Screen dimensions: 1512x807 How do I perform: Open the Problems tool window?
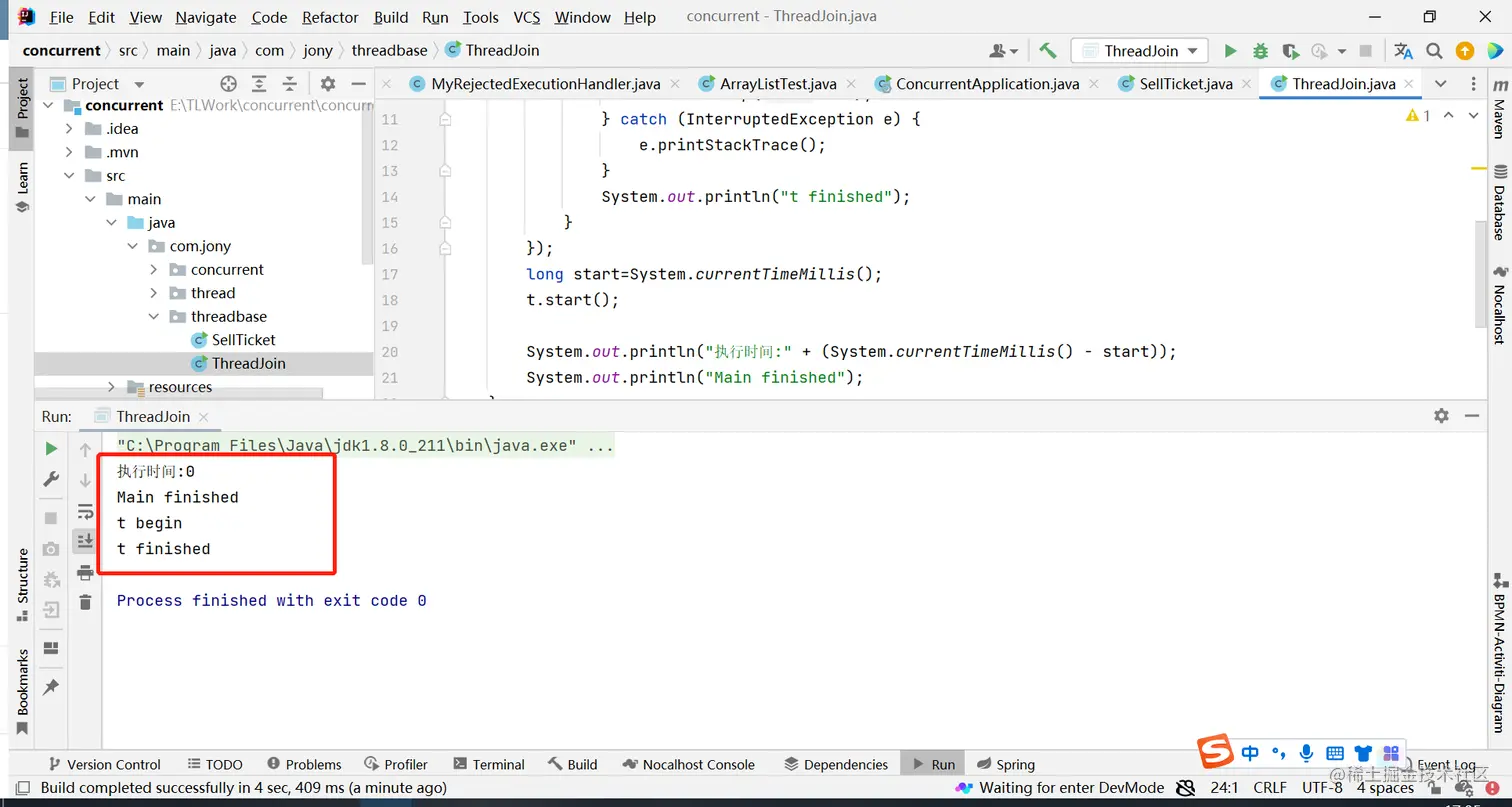tap(303, 764)
